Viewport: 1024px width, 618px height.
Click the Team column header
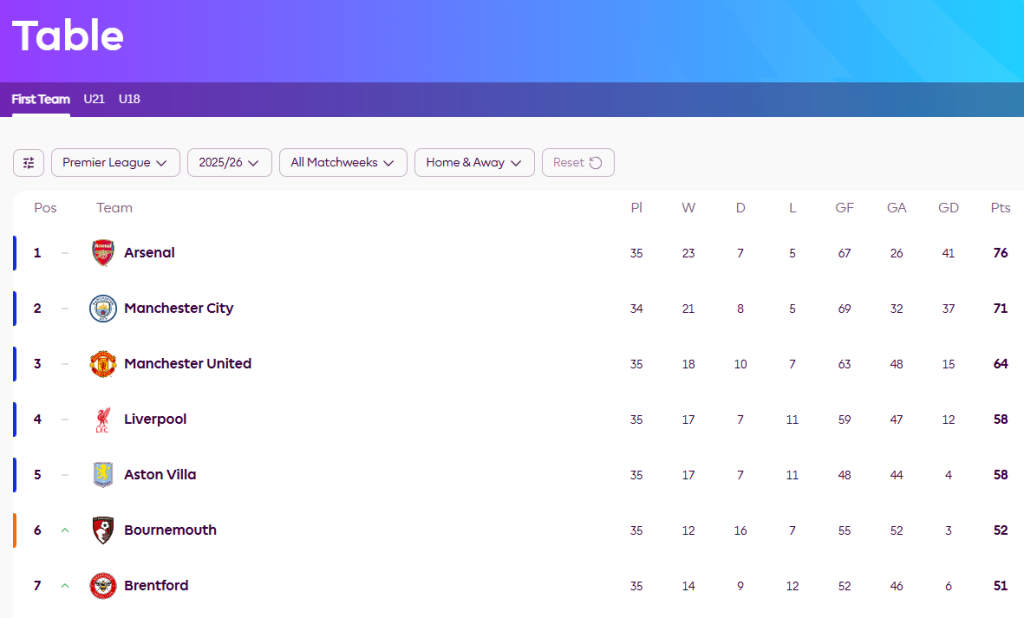pos(114,208)
